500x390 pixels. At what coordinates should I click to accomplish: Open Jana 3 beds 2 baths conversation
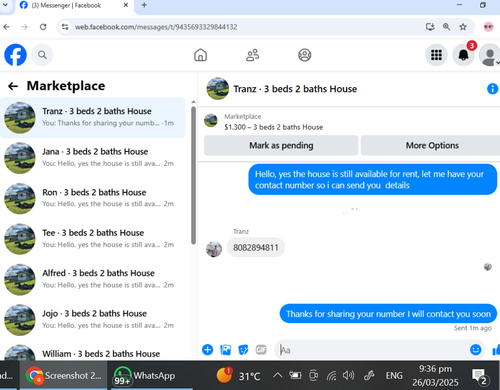point(93,158)
